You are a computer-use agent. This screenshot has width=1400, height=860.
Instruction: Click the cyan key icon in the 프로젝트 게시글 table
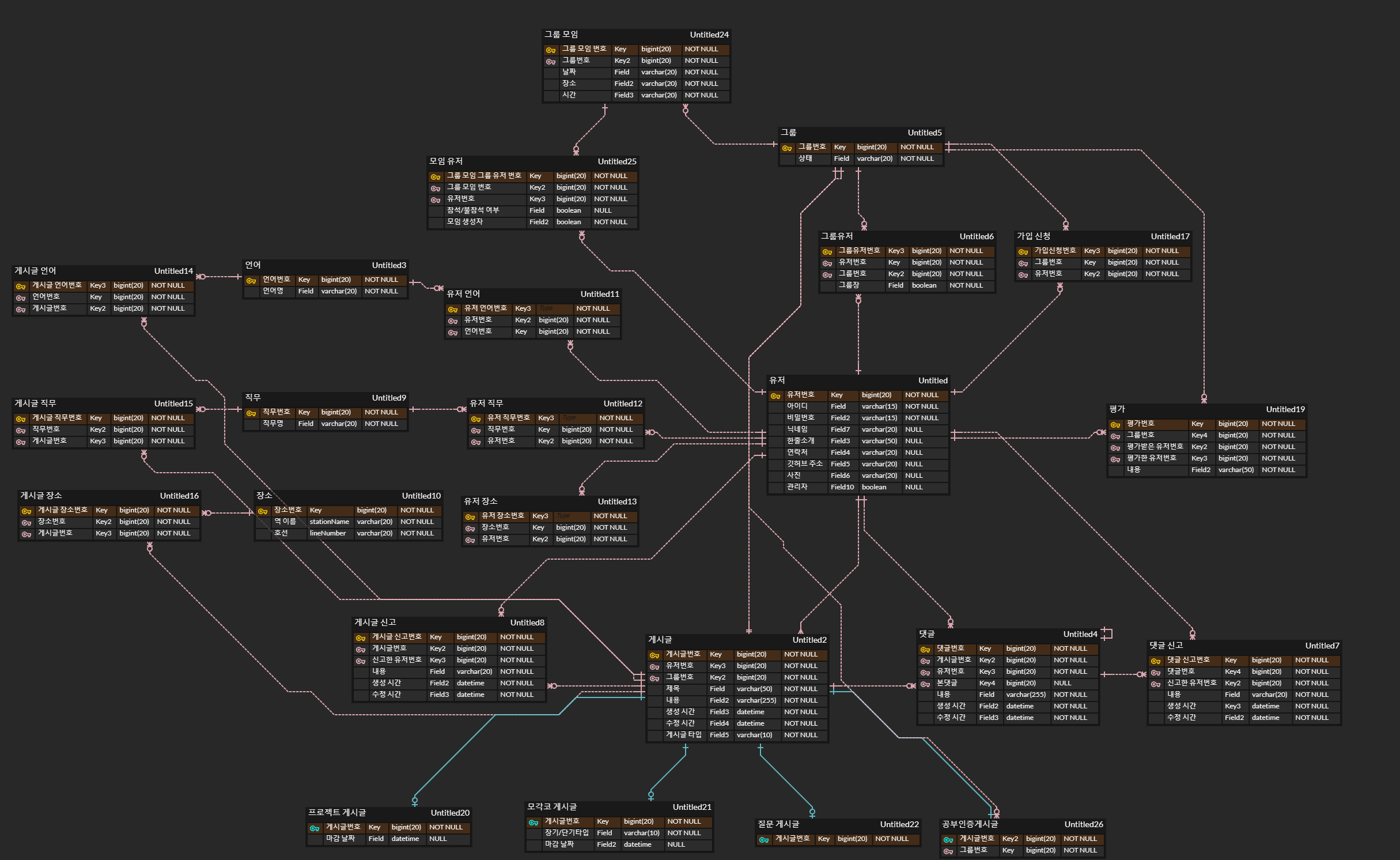coord(315,828)
